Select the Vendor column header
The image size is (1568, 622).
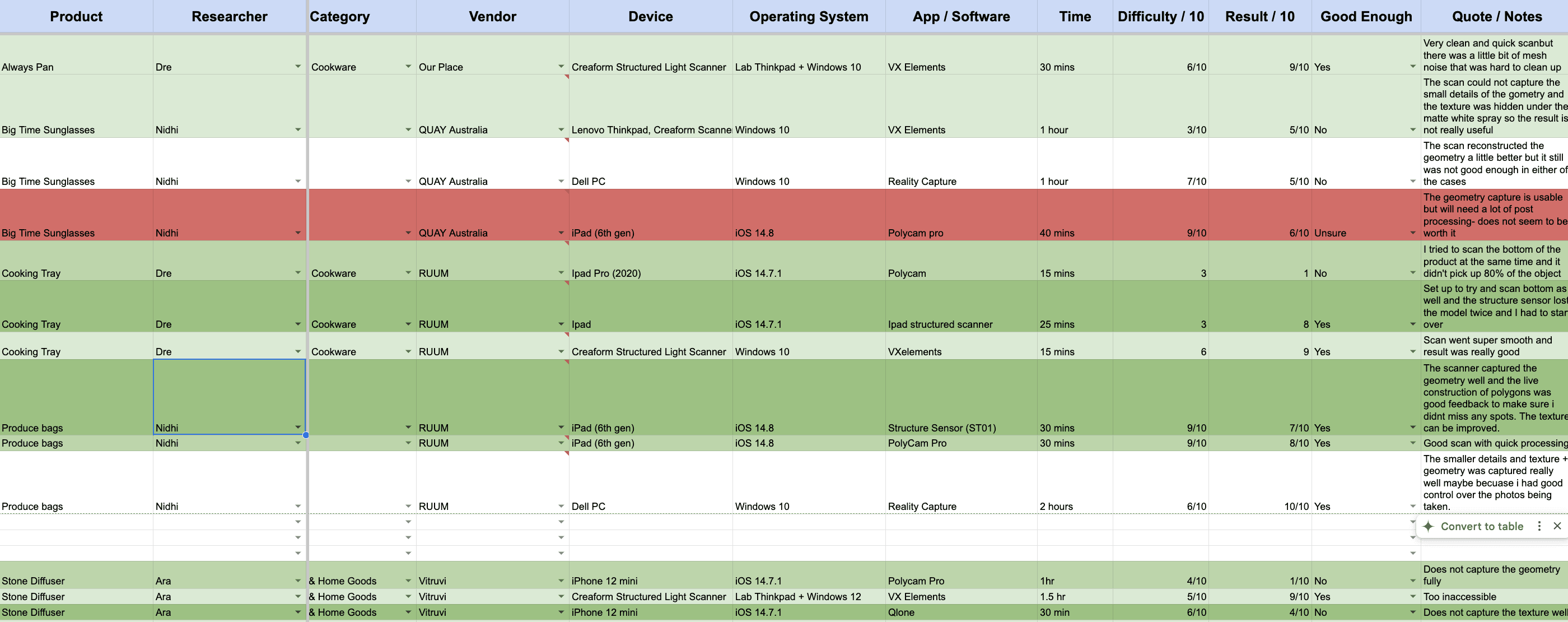492,16
